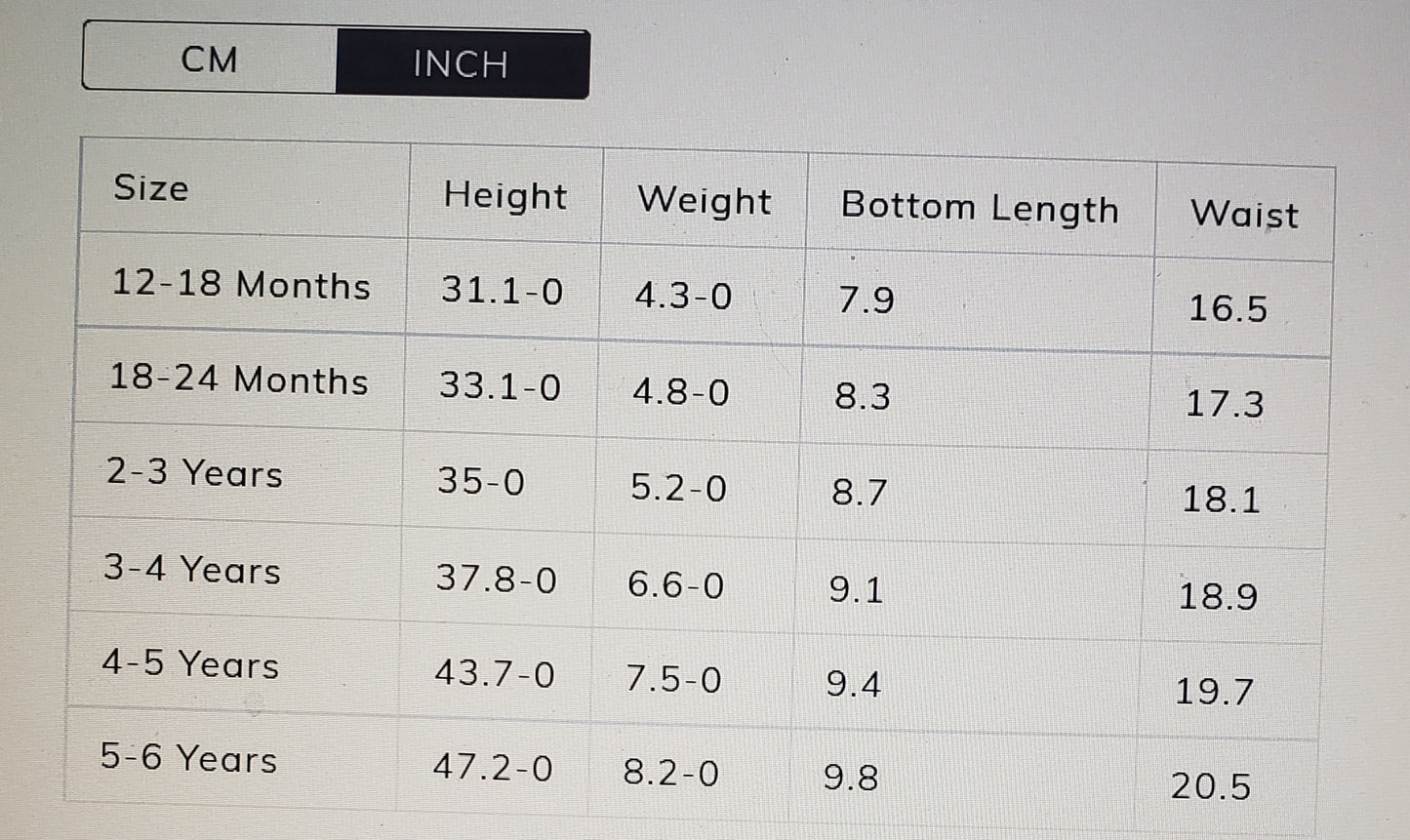This screenshot has height=840, width=1410.
Task: Select the 12-18 Months size row label
Action: coord(241,284)
